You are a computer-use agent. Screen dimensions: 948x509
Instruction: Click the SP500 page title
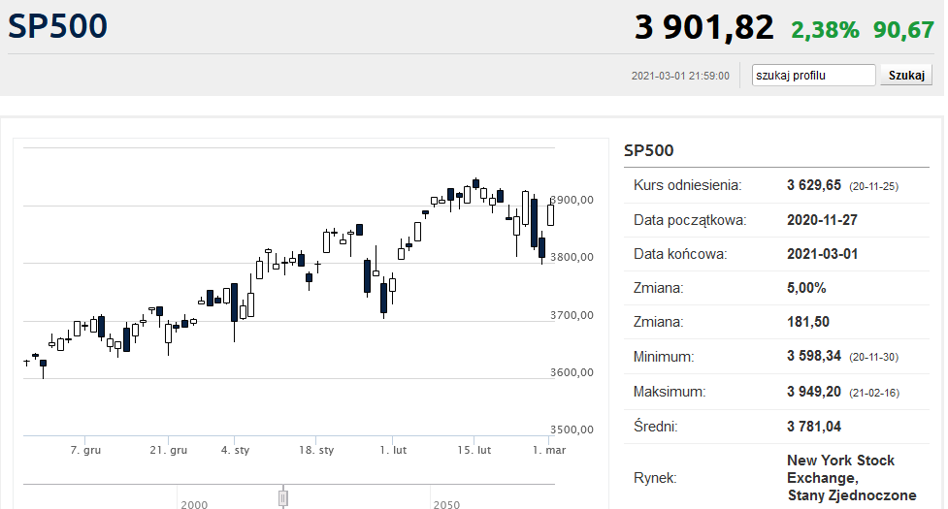[57, 26]
